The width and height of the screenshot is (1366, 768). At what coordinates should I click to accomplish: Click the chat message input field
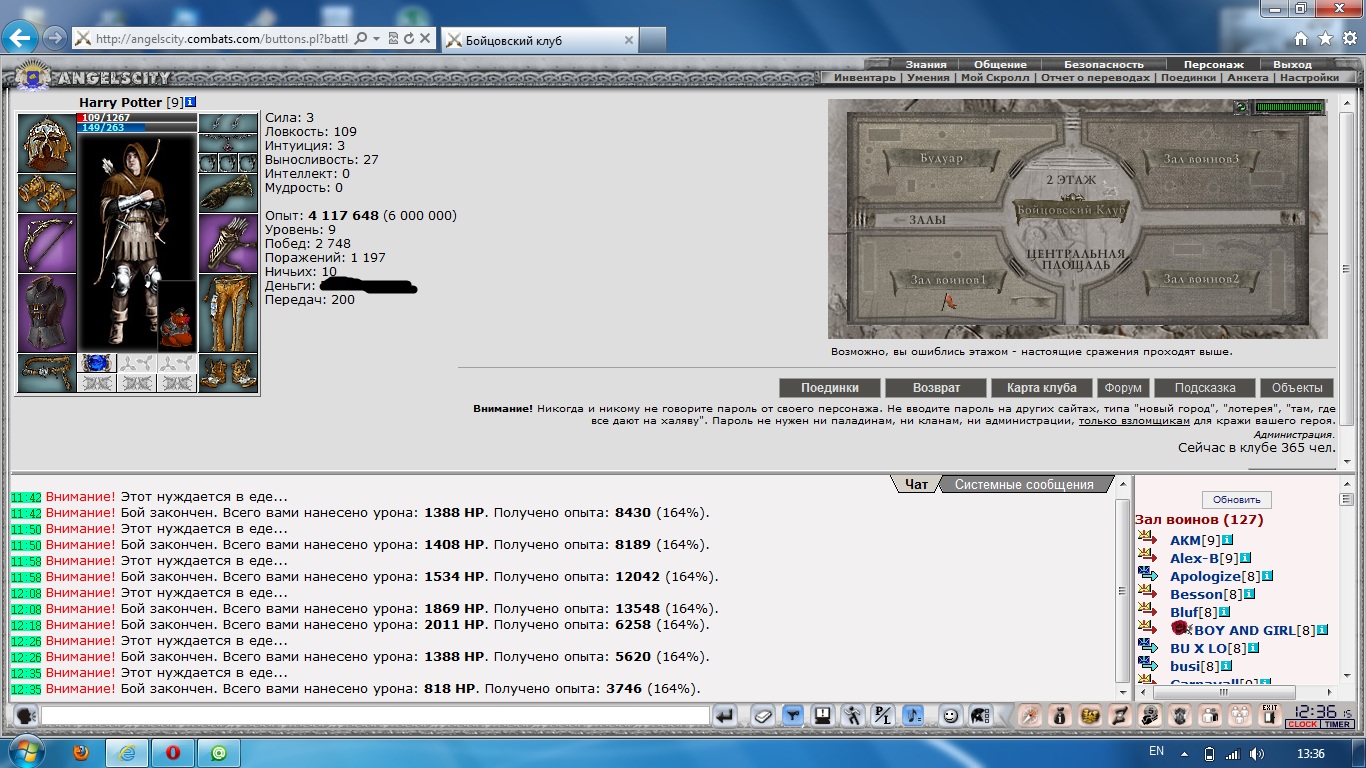pyautogui.click(x=375, y=715)
